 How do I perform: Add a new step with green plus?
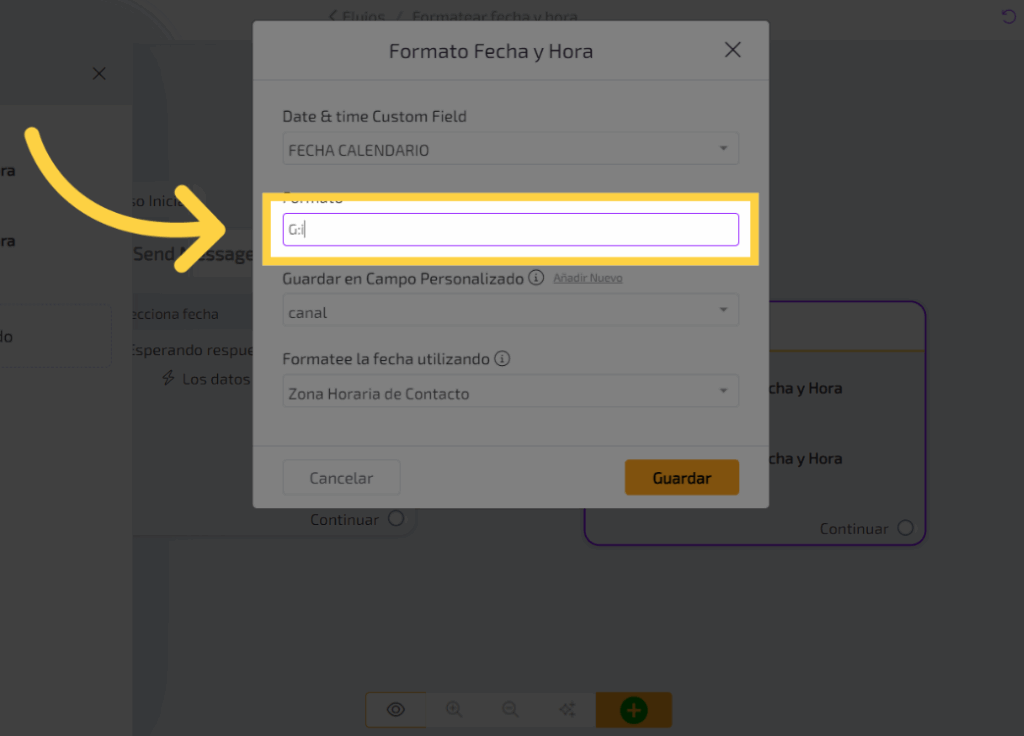click(633, 710)
